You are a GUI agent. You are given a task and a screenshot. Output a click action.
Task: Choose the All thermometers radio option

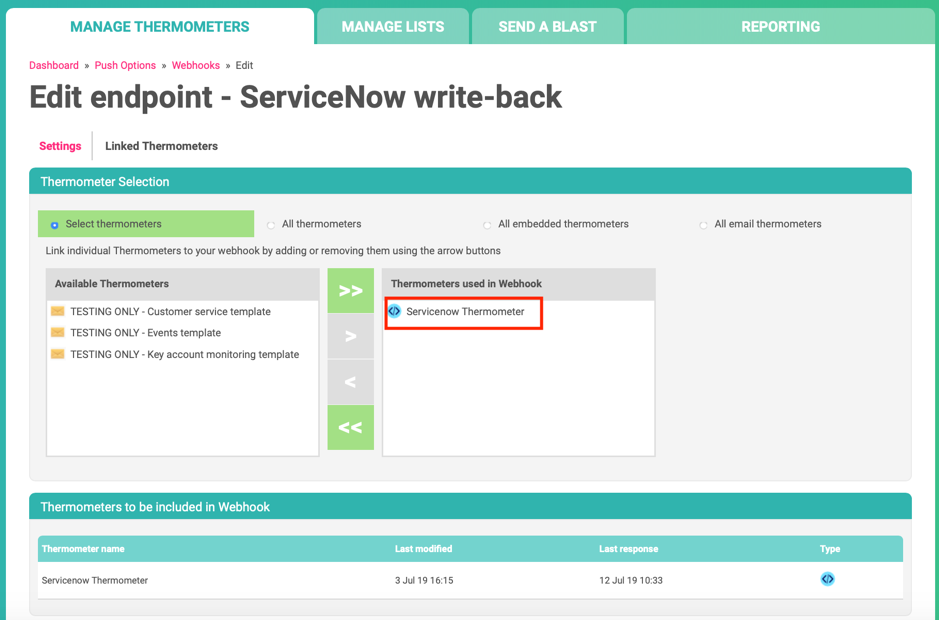point(271,225)
